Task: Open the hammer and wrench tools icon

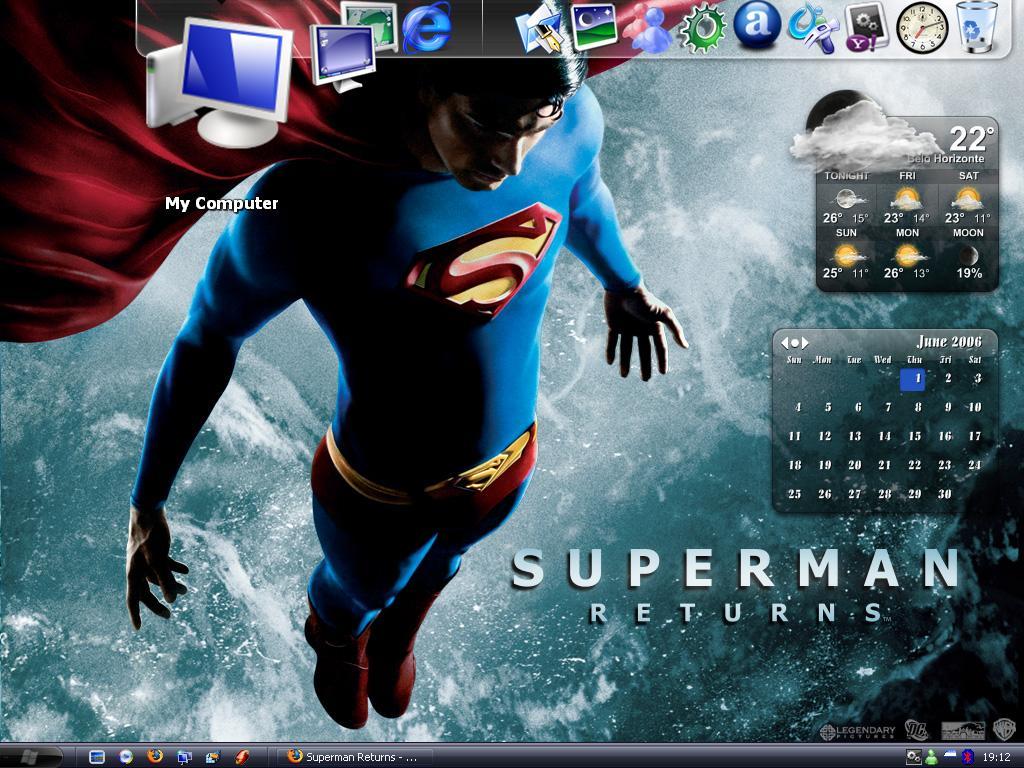Action: point(812,27)
